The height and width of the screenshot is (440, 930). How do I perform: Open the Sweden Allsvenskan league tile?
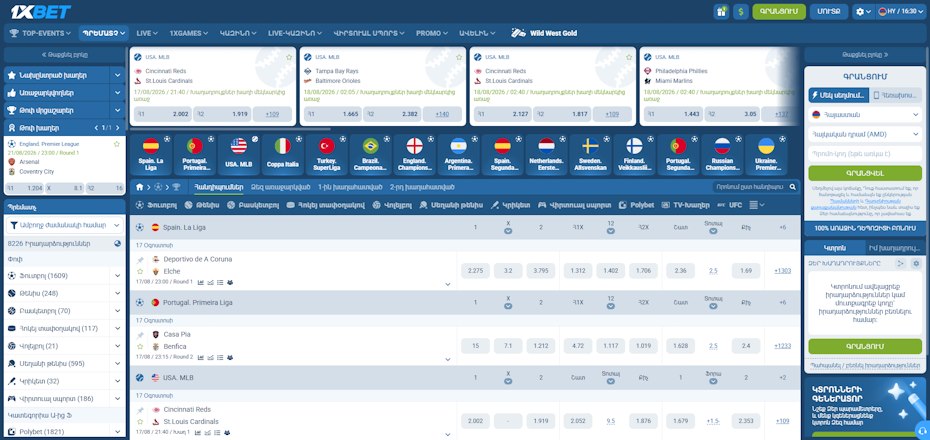pyautogui.click(x=590, y=155)
